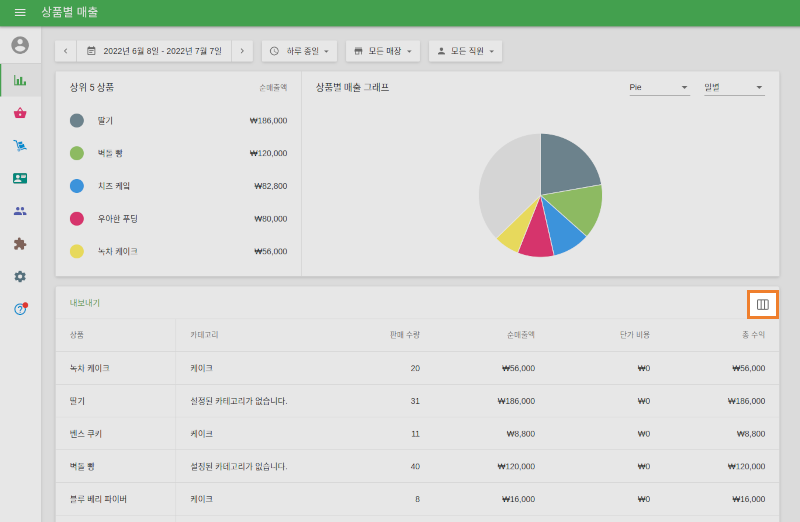
Task: Open the hamburger navigation menu
Action: coord(20,12)
